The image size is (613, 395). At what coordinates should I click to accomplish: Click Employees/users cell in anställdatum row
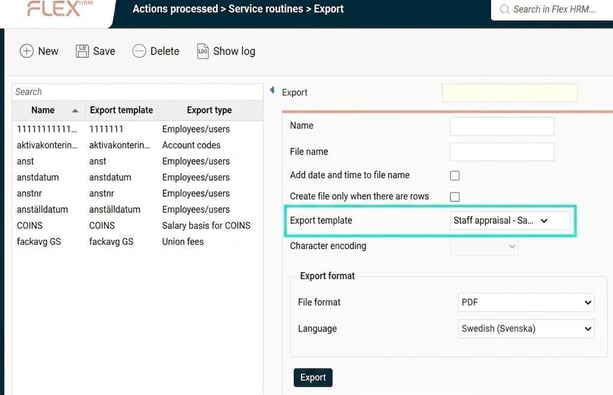[x=196, y=209]
